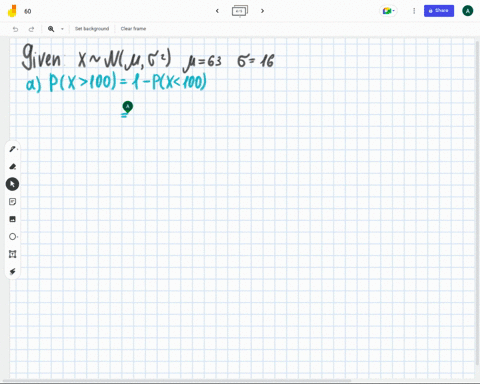Click the collaborator cursor marker on canvas

click(x=128, y=107)
